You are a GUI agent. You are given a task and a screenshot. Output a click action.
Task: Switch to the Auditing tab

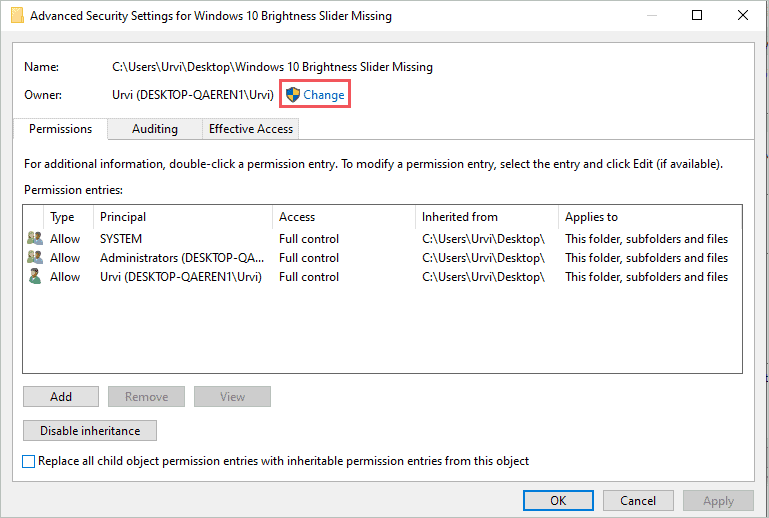pyautogui.click(x=154, y=129)
